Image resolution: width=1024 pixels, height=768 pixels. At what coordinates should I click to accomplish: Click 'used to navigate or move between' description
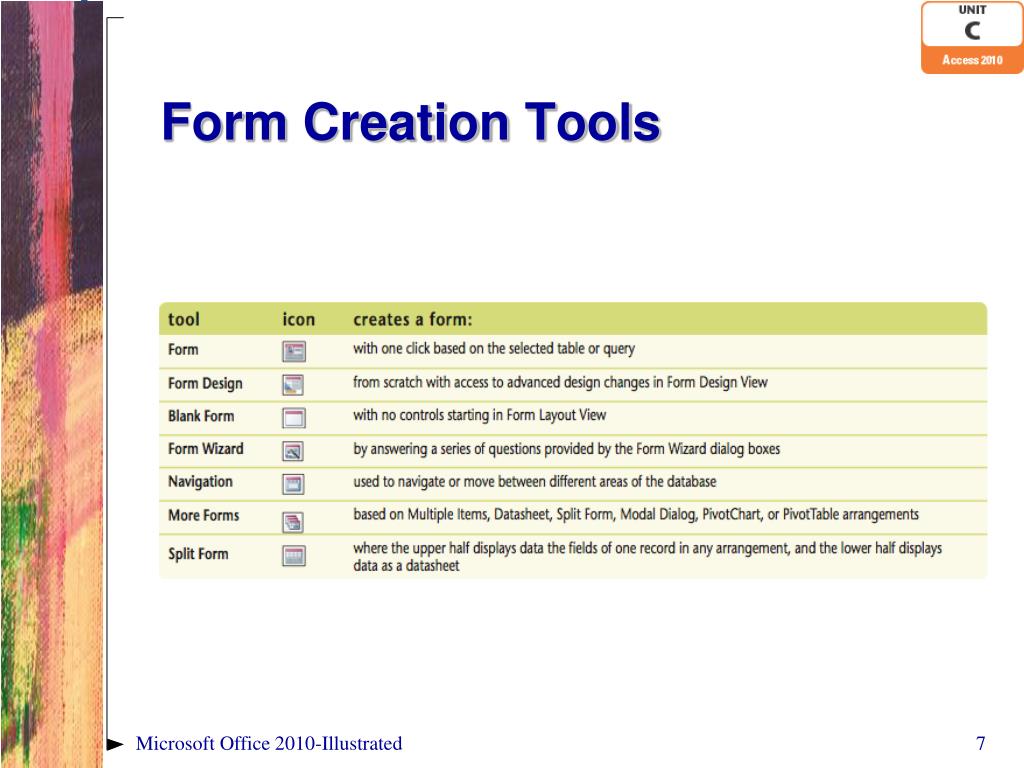click(534, 482)
